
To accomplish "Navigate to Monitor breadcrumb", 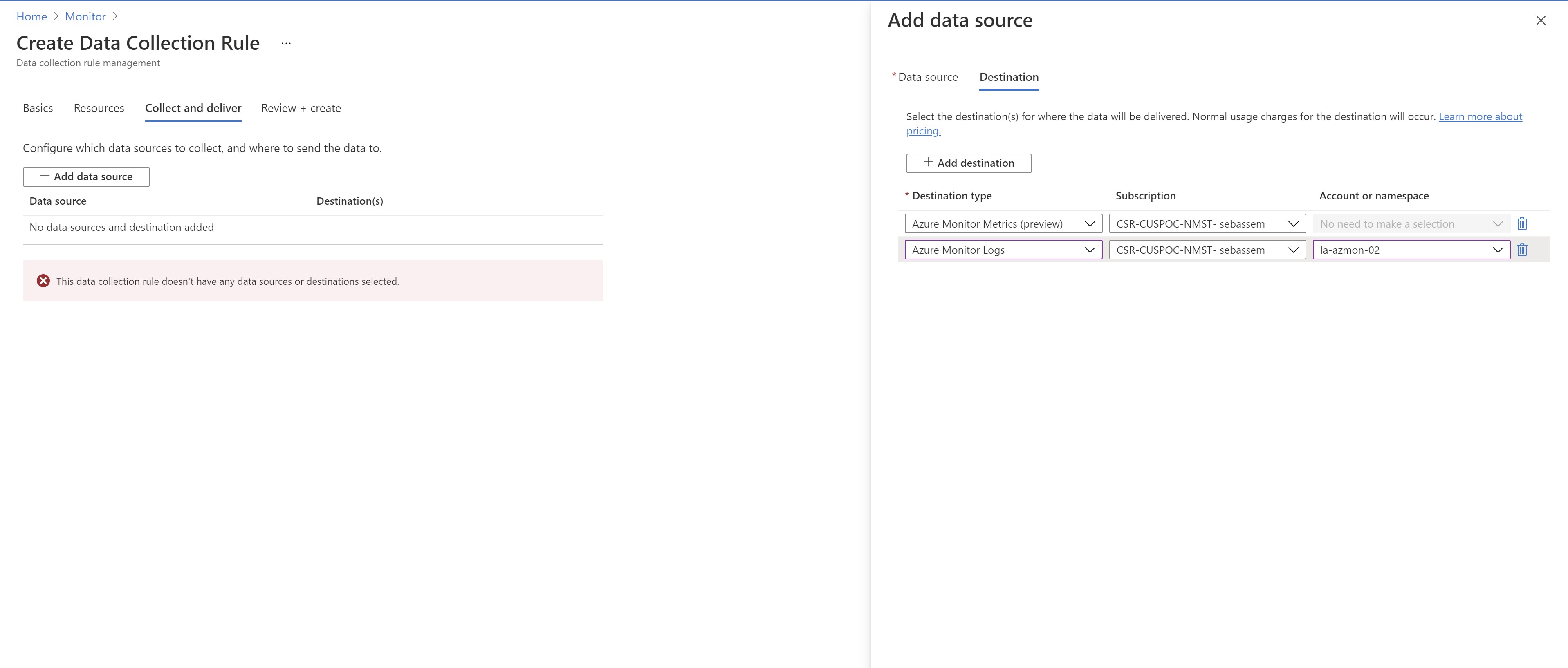I will pyautogui.click(x=85, y=16).
